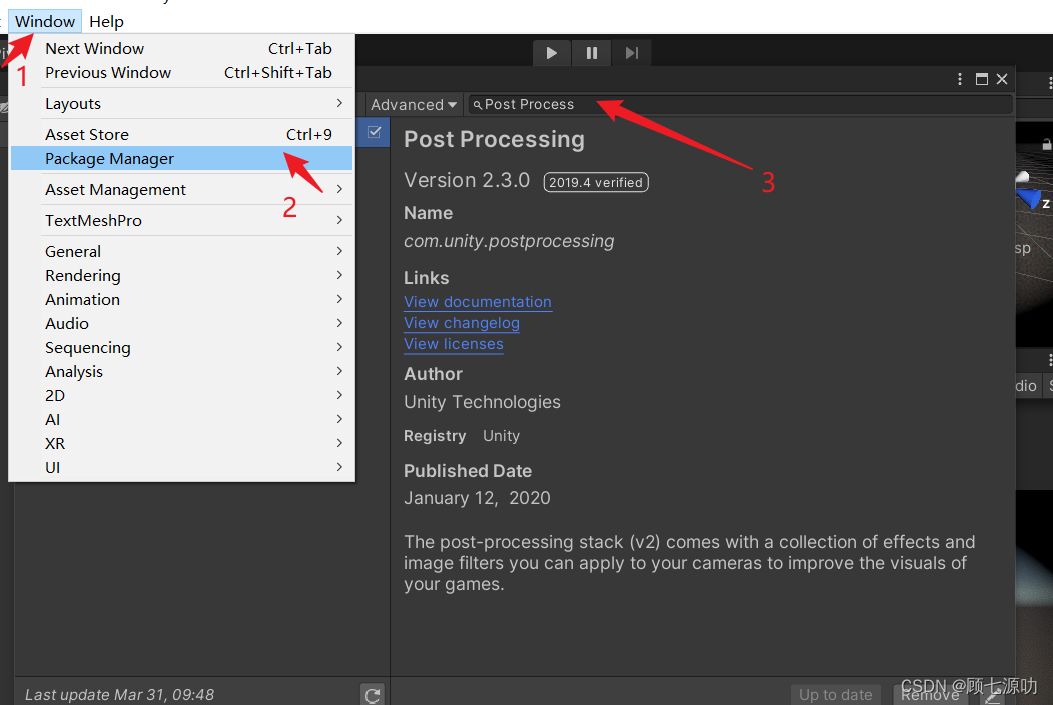Click the 2019.4 verified badge
The height and width of the screenshot is (705, 1053).
[x=596, y=183]
